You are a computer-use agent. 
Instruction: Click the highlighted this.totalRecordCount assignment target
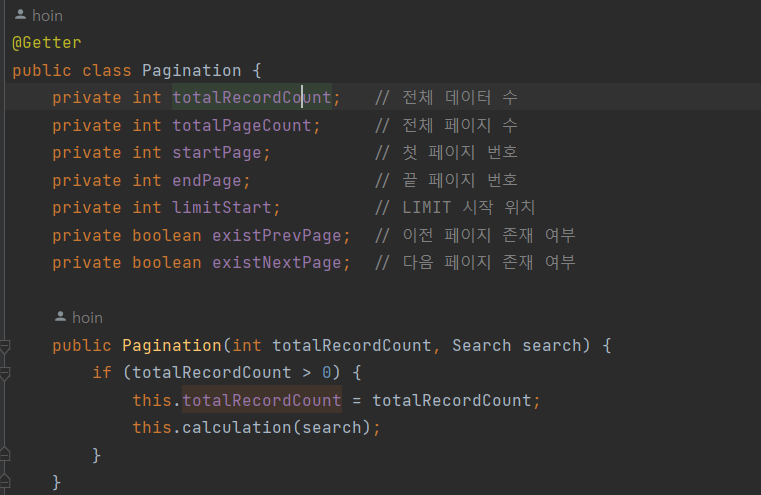pyautogui.click(x=262, y=400)
